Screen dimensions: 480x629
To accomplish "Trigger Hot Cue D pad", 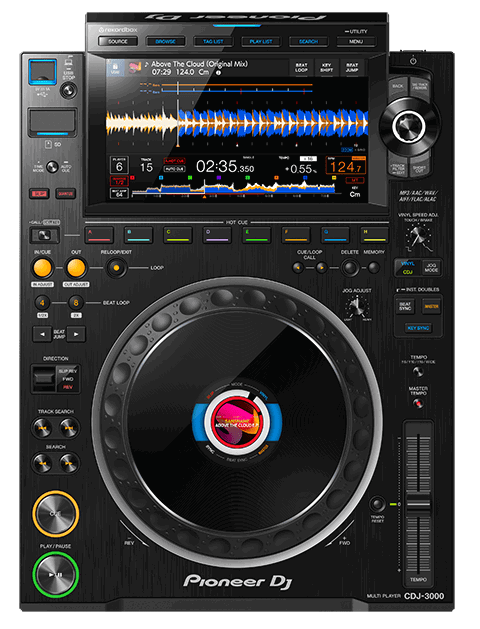I will (x=217, y=235).
